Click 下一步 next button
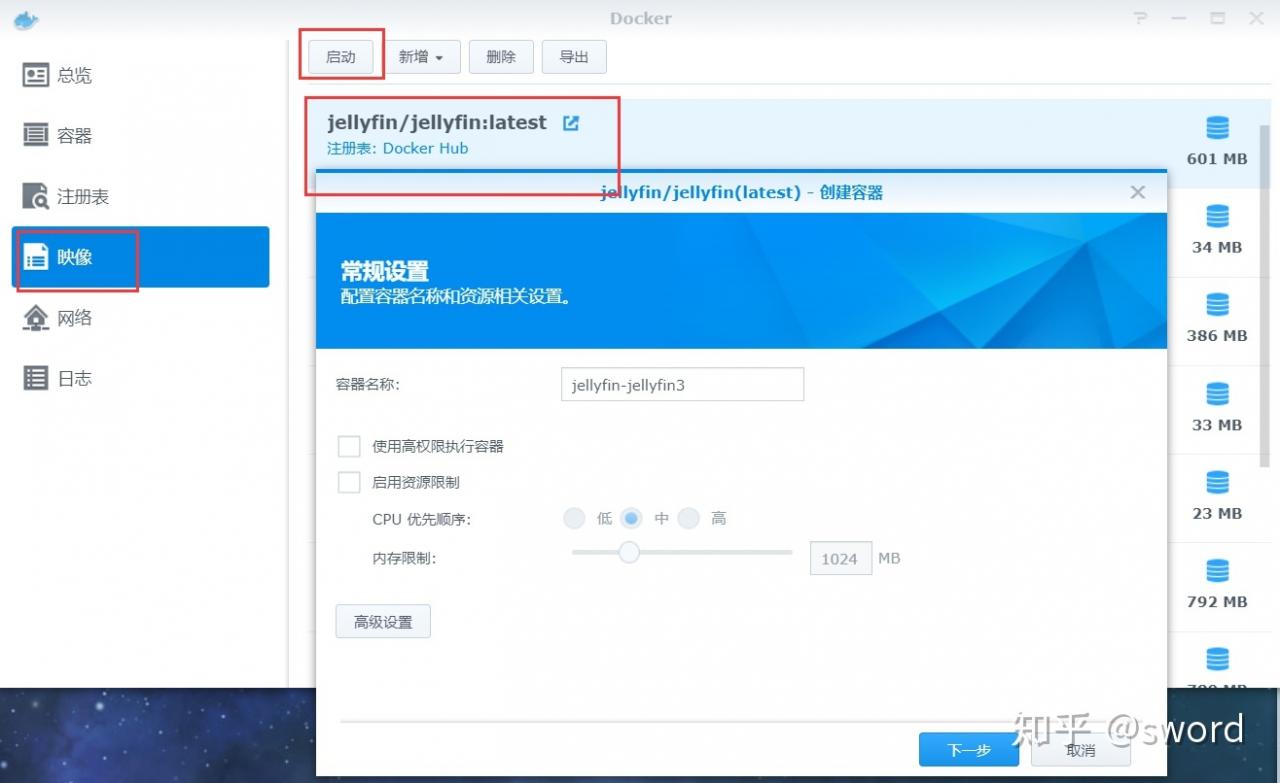Image resolution: width=1280 pixels, height=783 pixels. pos(969,750)
